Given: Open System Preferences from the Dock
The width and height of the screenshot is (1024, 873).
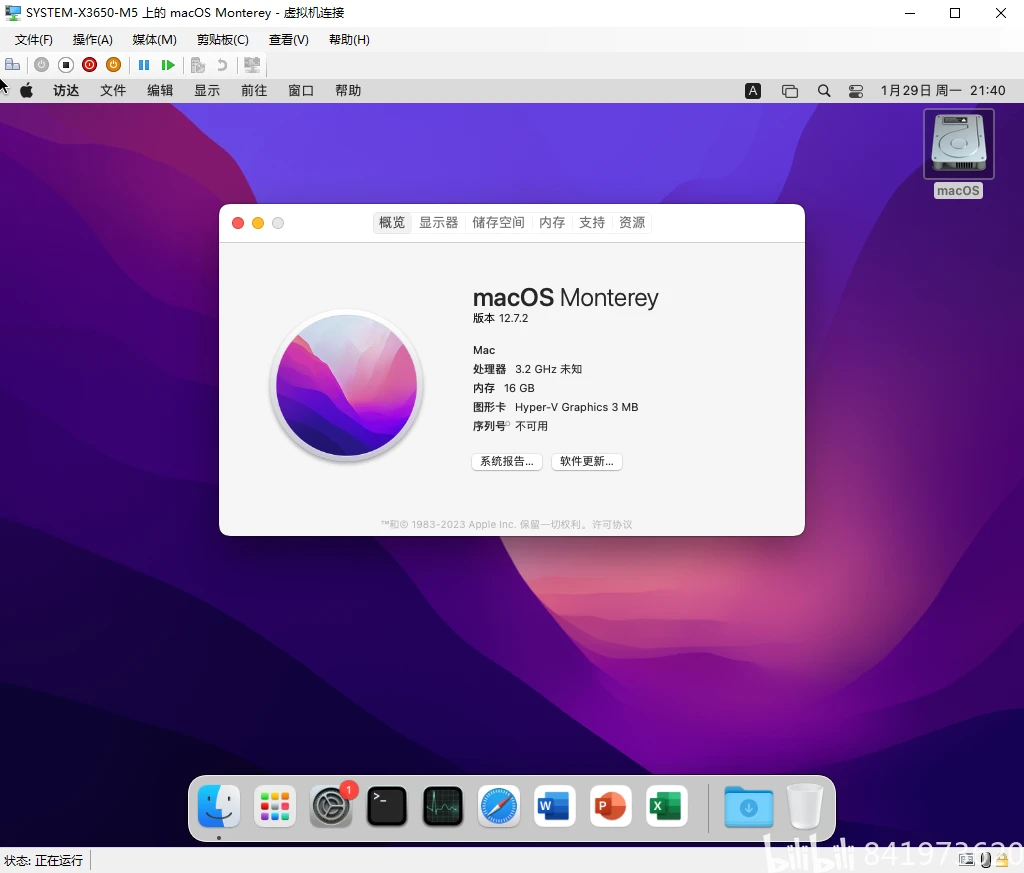Looking at the screenshot, I should point(331,806).
